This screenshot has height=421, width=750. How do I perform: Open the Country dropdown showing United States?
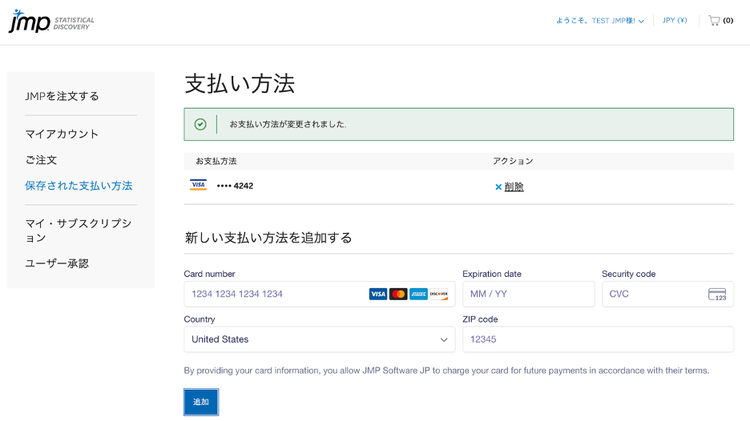coord(319,339)
